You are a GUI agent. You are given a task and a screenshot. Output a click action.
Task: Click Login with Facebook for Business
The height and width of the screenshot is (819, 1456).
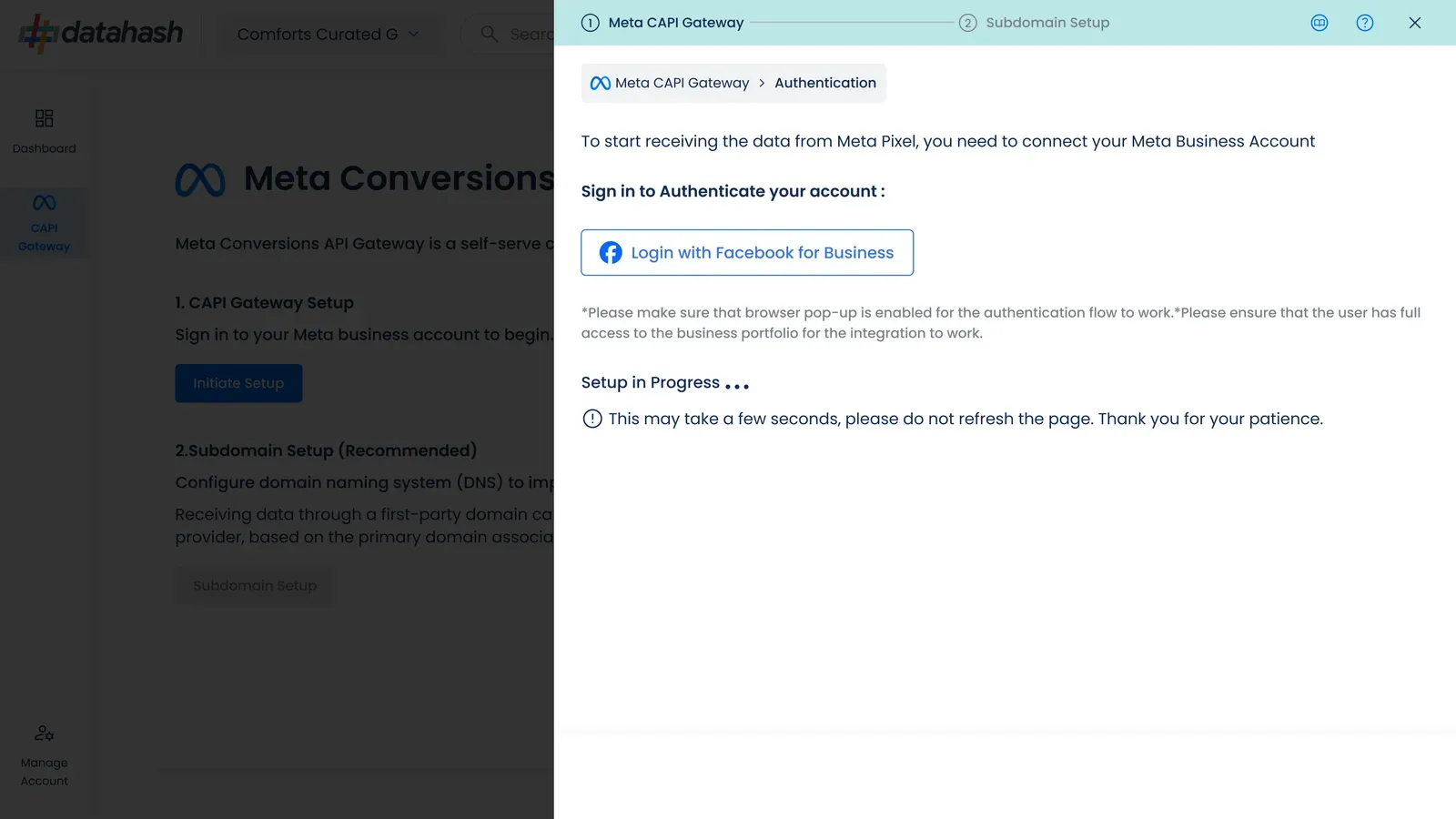coord(747,253)
